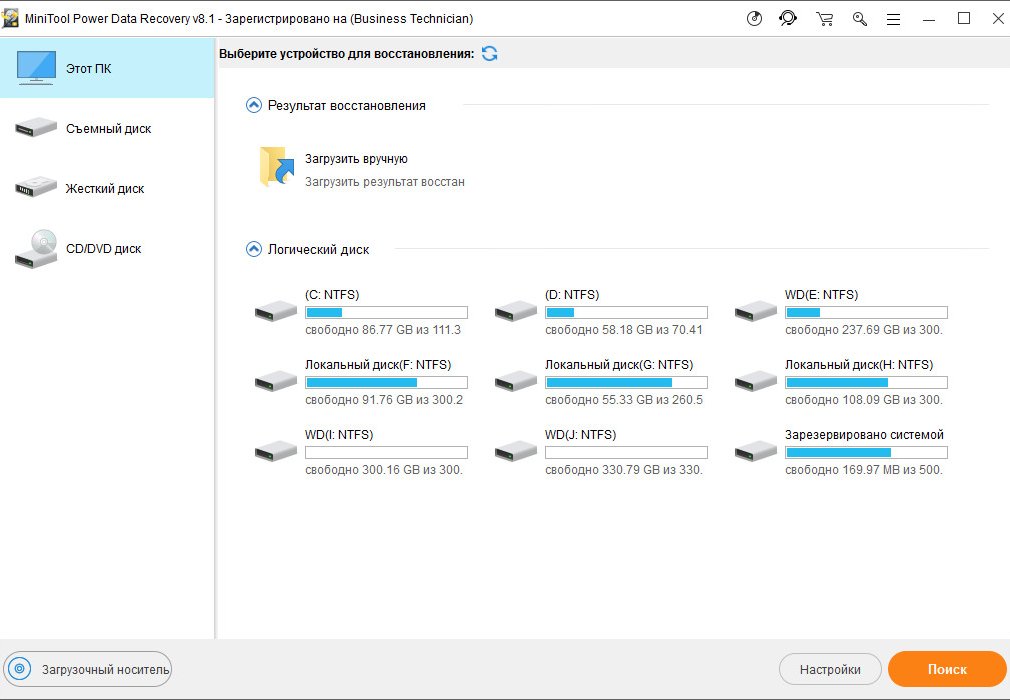Open the registration key icon
Viewport: 1010px width, 700px height.
[859, 19]
